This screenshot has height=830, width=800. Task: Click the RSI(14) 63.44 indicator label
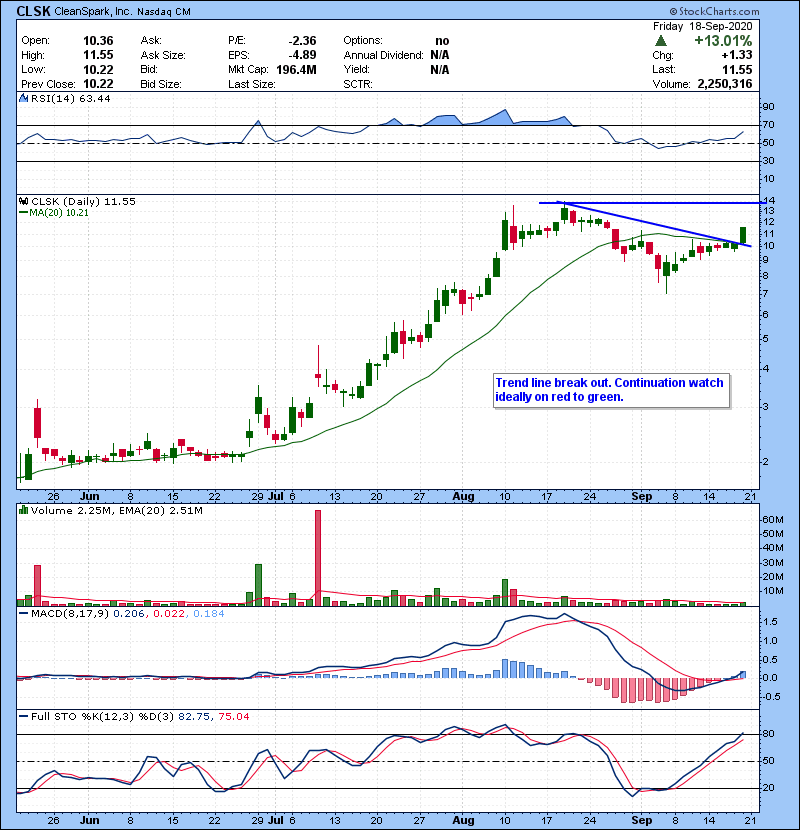(70, 98)
